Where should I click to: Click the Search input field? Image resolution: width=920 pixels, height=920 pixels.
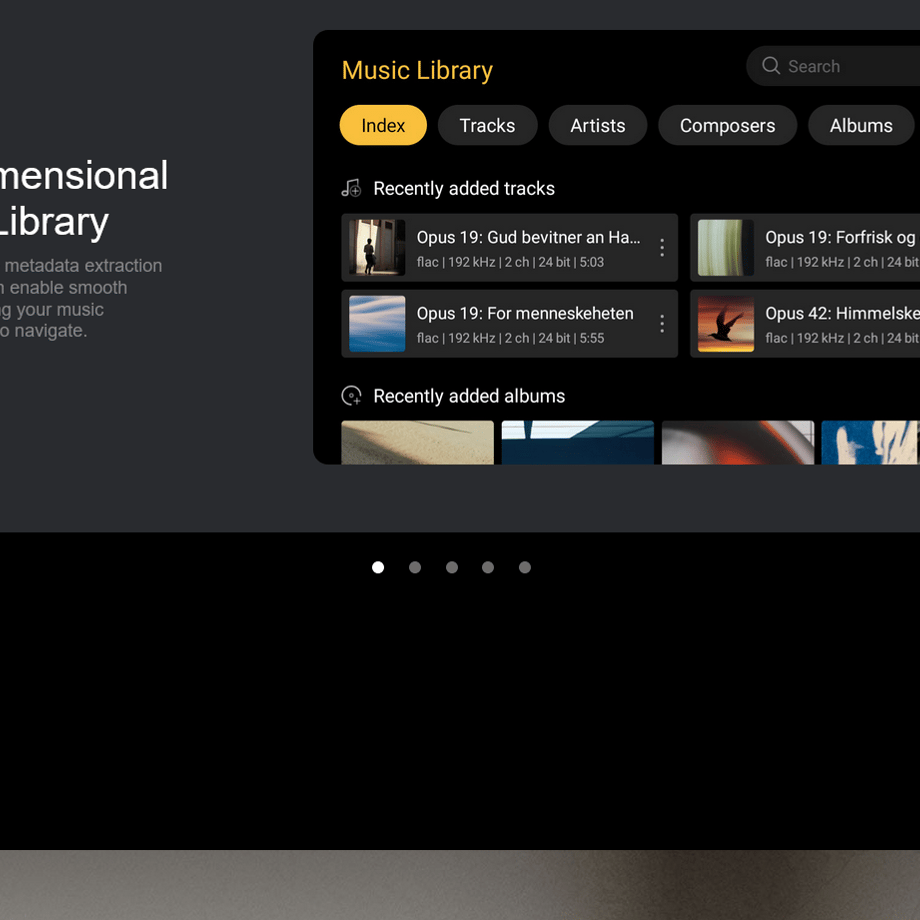tap(833, 66)
